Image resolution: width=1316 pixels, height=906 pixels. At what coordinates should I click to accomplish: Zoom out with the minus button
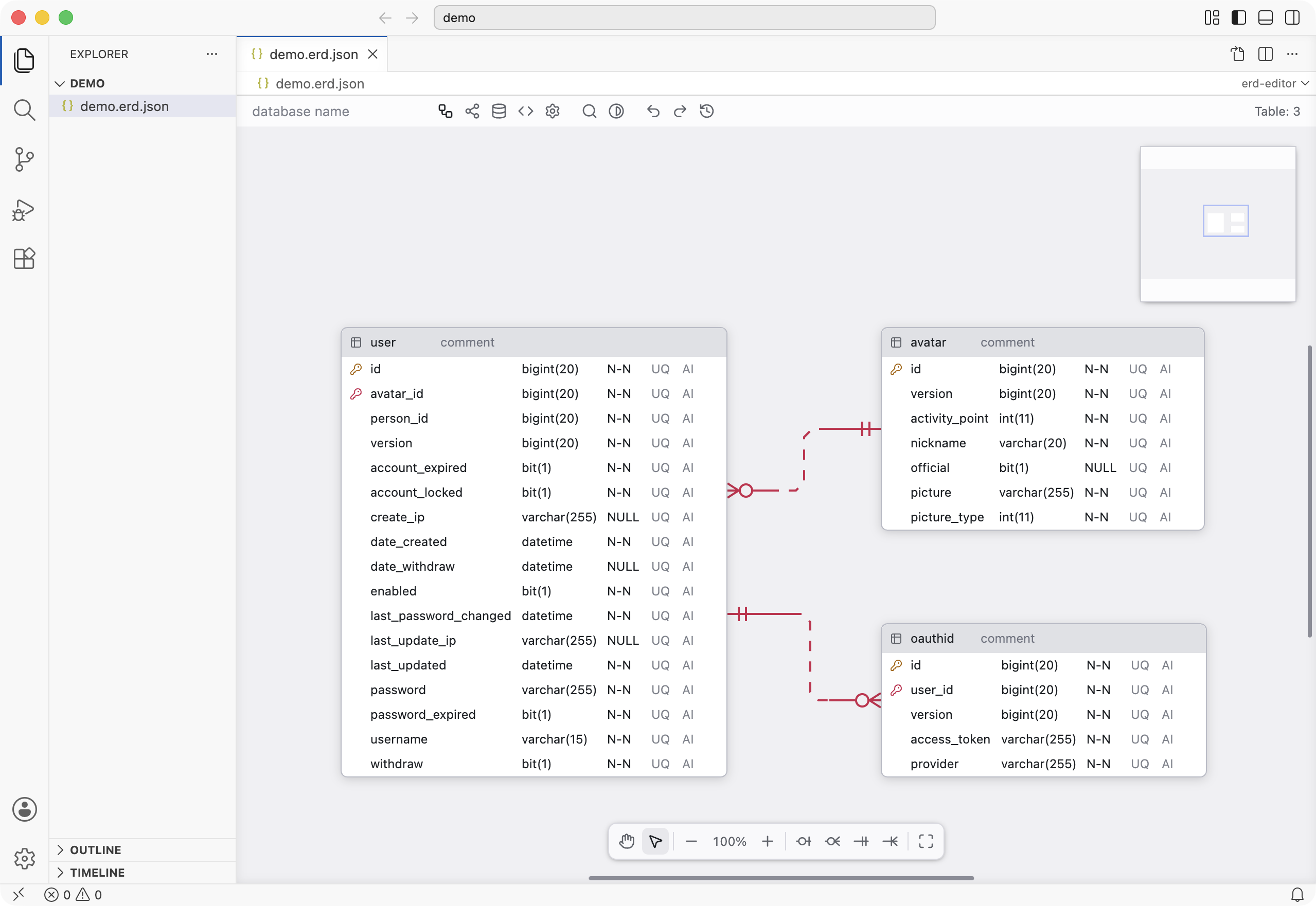(691, 841)
